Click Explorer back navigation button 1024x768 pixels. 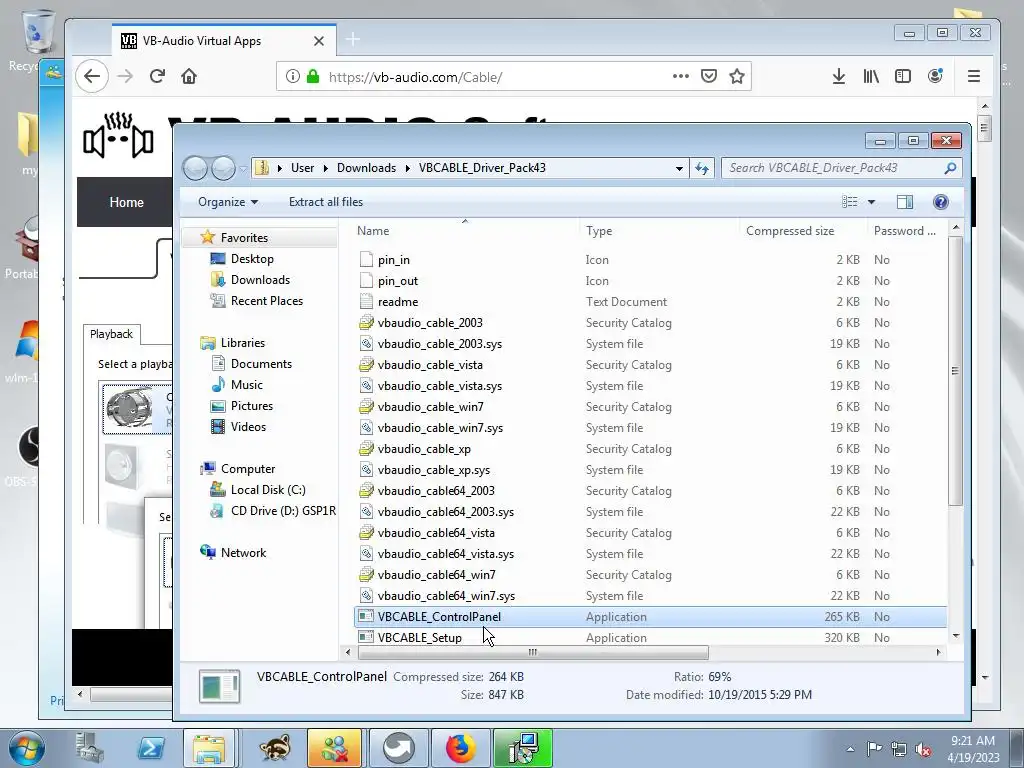tap(195, 168)
